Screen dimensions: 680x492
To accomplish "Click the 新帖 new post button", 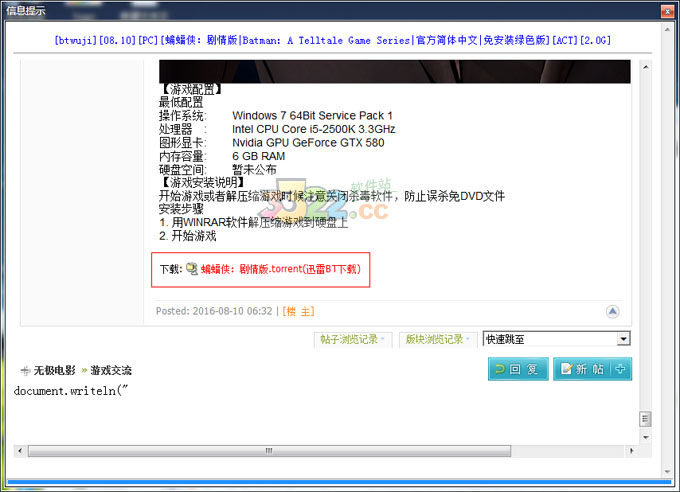I will tap(592, 369).
